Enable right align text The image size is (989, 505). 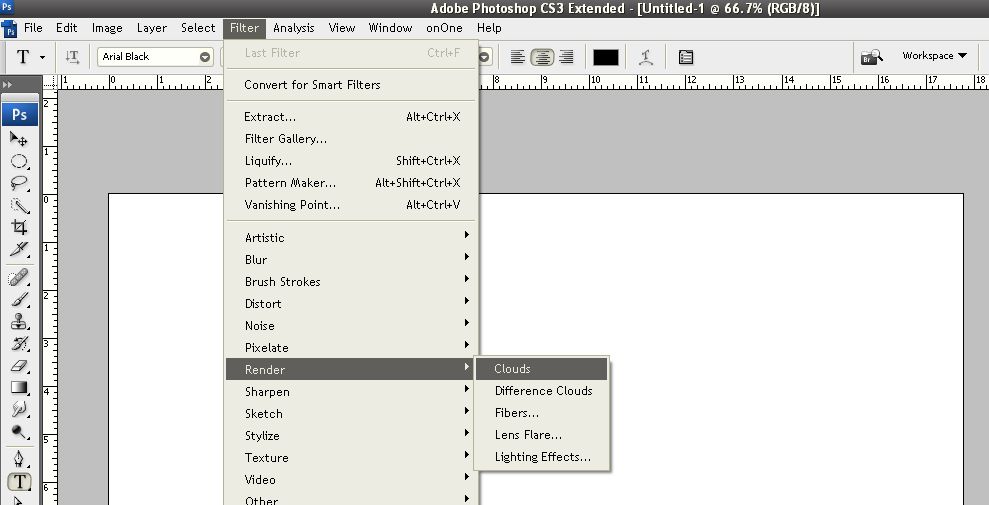click(566, 57)
